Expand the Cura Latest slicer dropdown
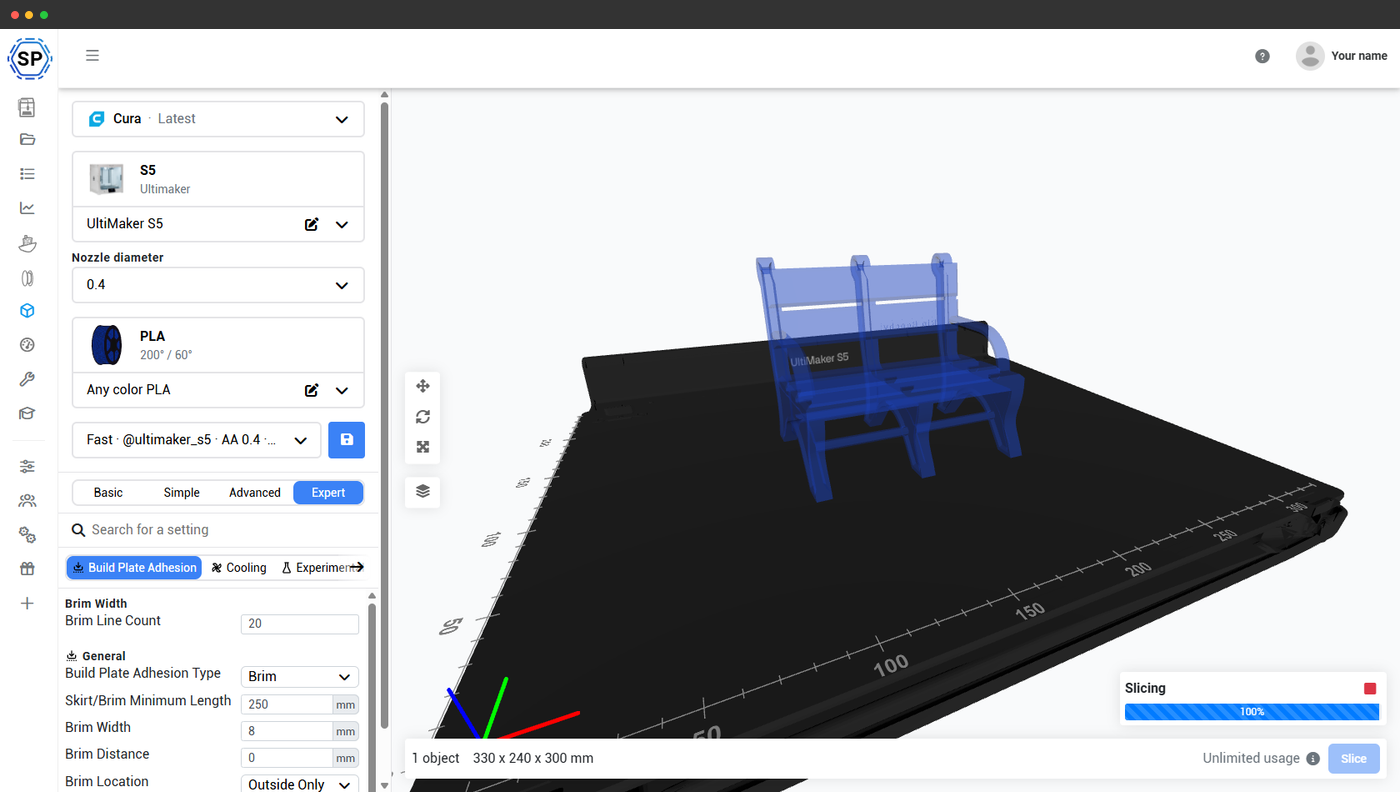 [218, 118]
